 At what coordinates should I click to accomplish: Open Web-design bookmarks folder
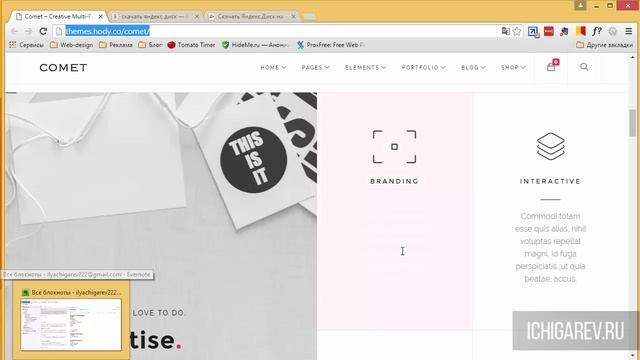point(71,45)
